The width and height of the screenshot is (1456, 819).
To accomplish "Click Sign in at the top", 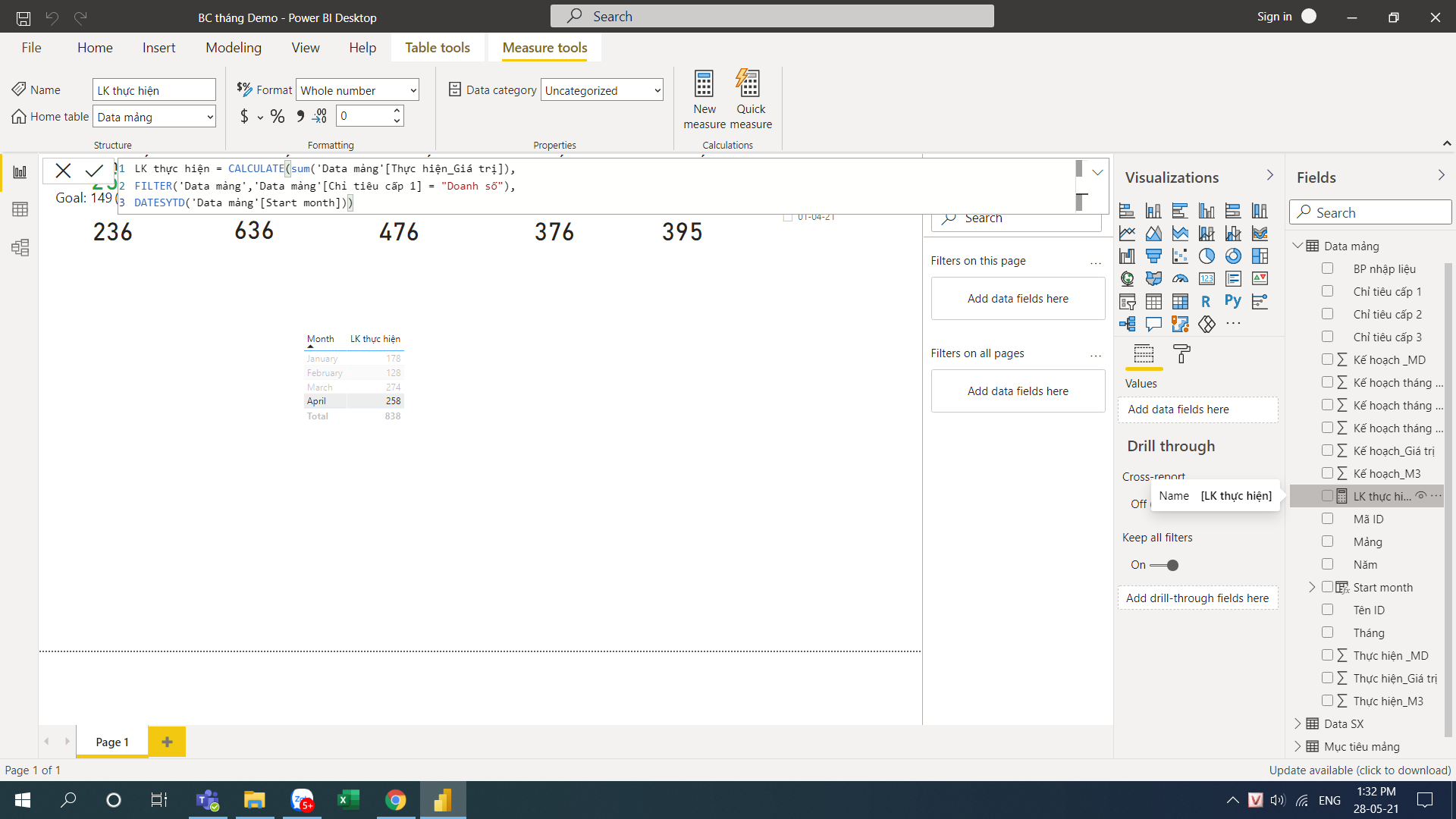I will click(x=1274, y=17).
